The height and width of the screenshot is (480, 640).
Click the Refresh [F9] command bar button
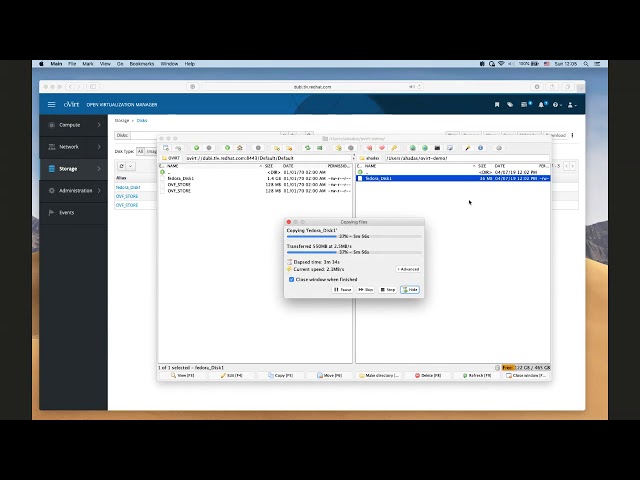click(477, 375)
